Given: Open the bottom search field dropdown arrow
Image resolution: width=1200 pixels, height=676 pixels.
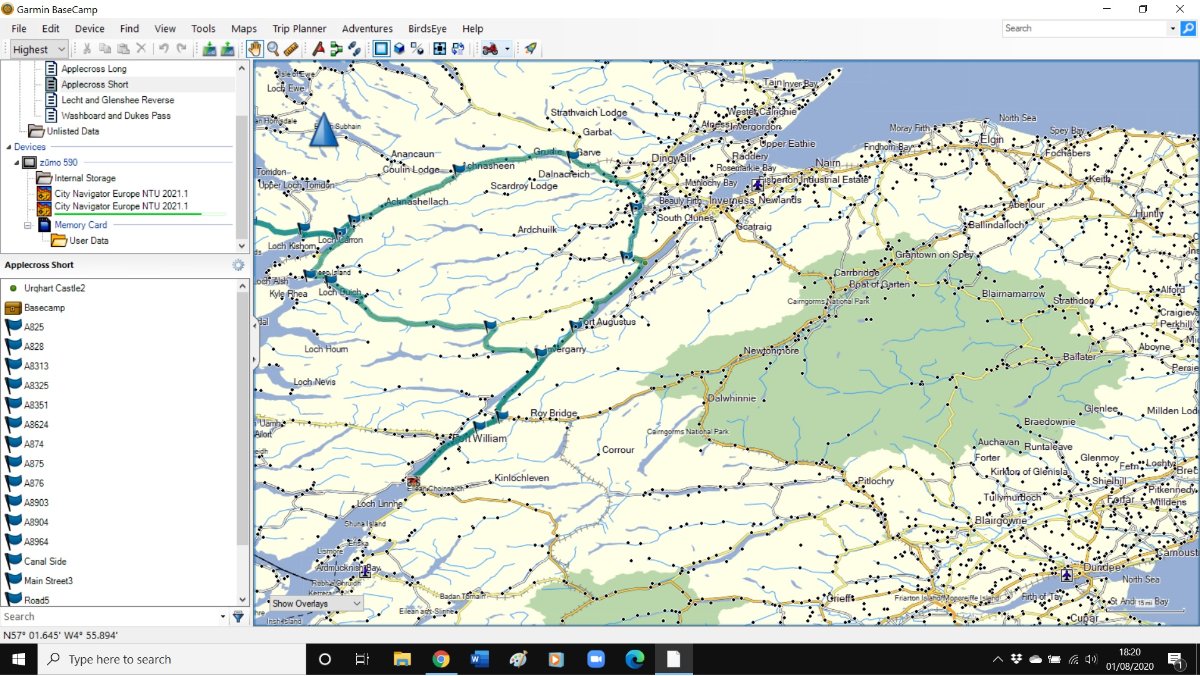Looking at the screenshot, I should pos(222,617).
